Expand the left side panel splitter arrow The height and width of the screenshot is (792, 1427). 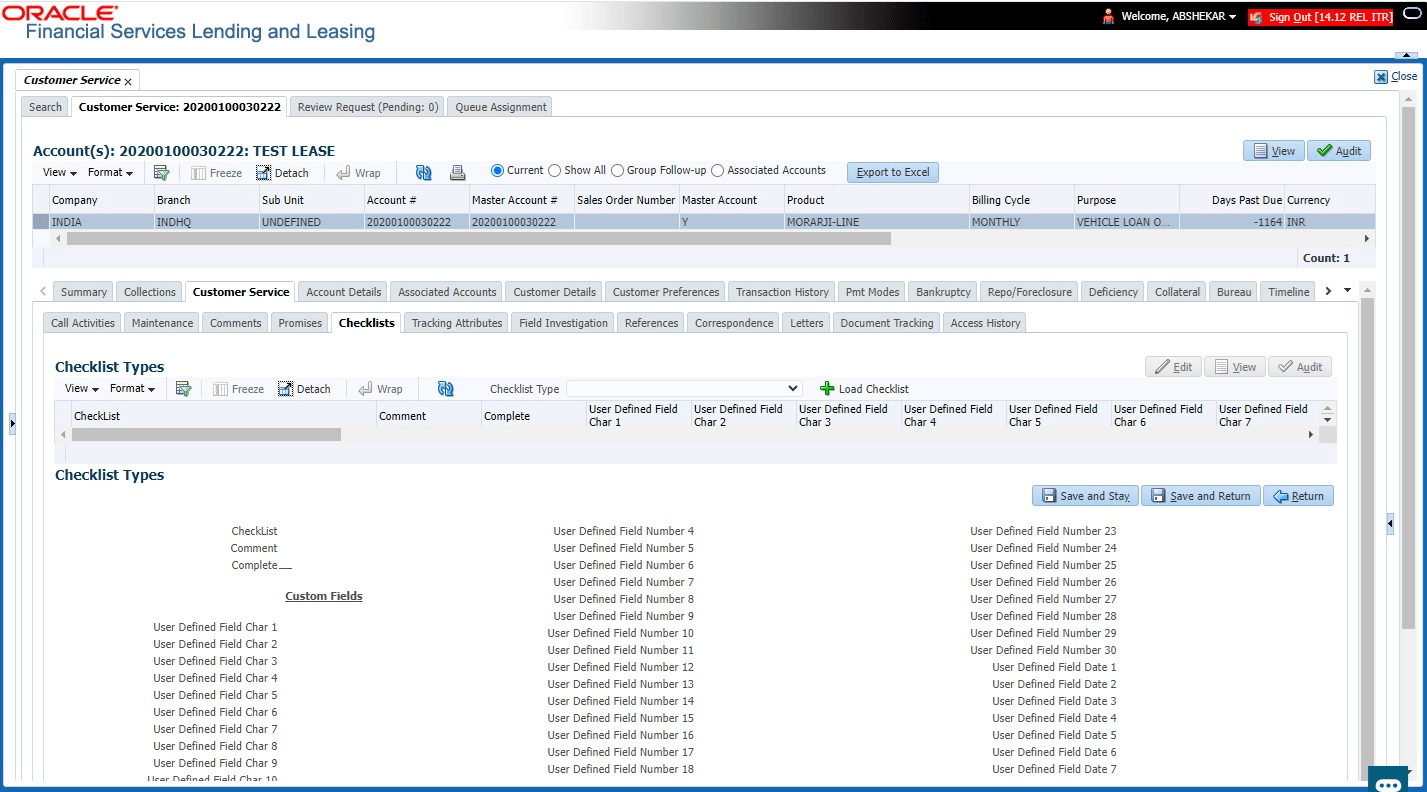[x=12, y=424]
